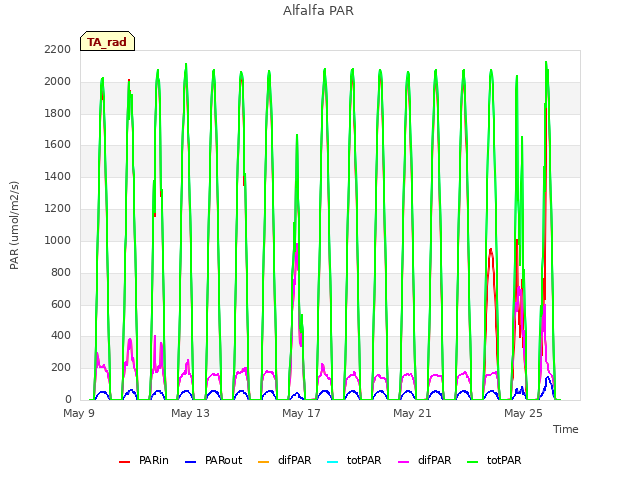Click the 1200 y-axis value
Screen dimensions: 640x480
coord(58,209)
